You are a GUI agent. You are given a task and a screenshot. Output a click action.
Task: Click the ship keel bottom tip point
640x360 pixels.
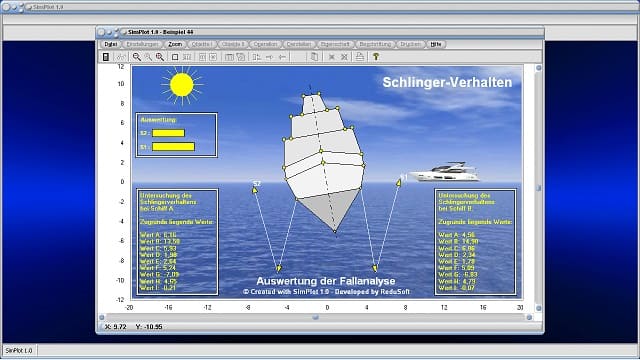click(x=335, y=231)
